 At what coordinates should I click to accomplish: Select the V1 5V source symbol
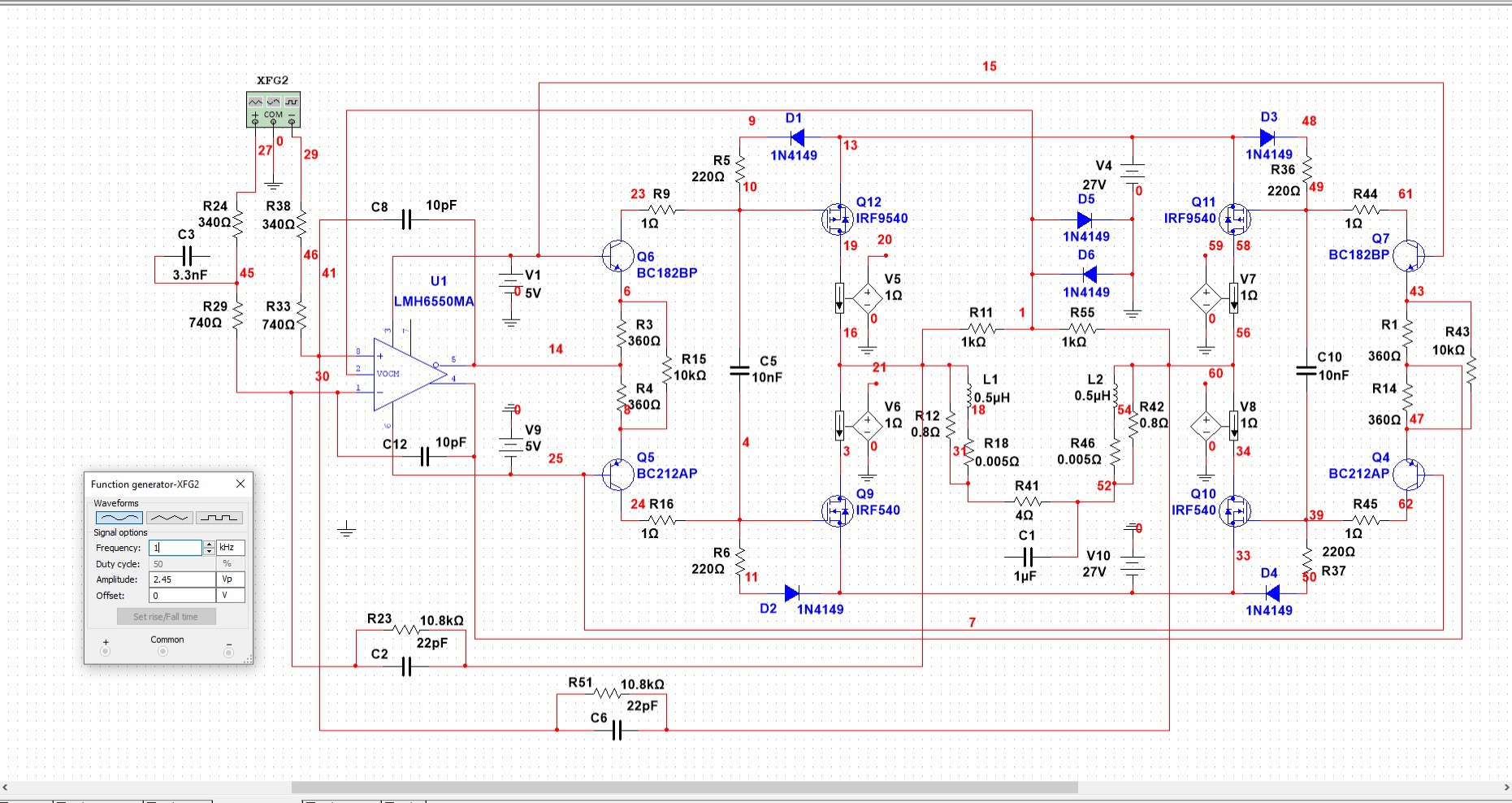coord(510,281)
